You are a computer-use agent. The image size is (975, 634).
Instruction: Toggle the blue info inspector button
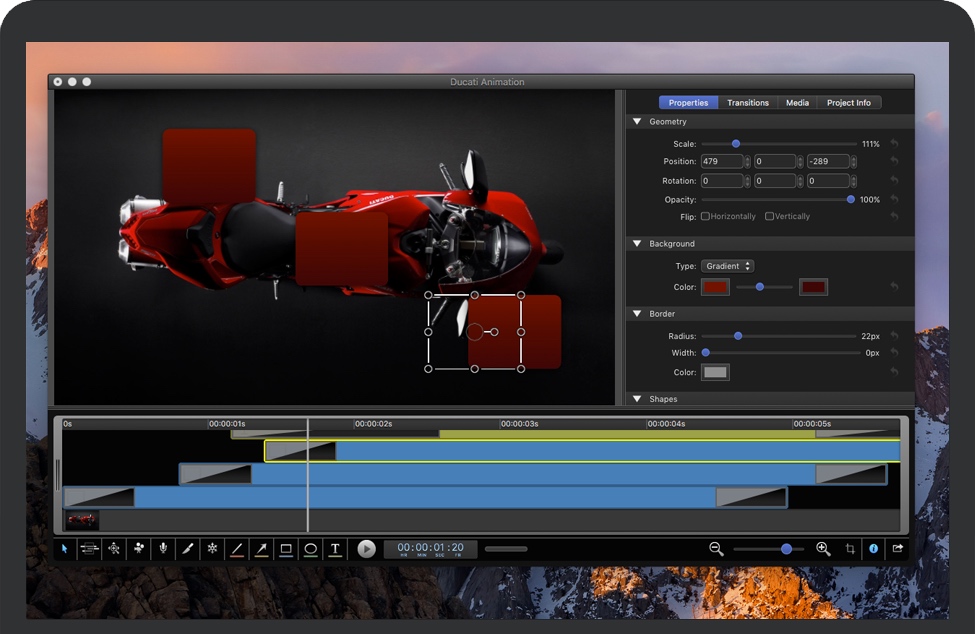pyautogui.click(x=873, y=549)
